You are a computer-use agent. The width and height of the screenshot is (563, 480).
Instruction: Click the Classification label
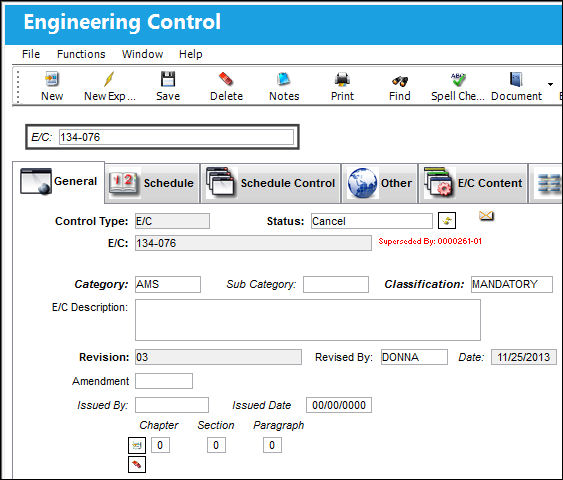pyautogui.click(x=424, y=284)
